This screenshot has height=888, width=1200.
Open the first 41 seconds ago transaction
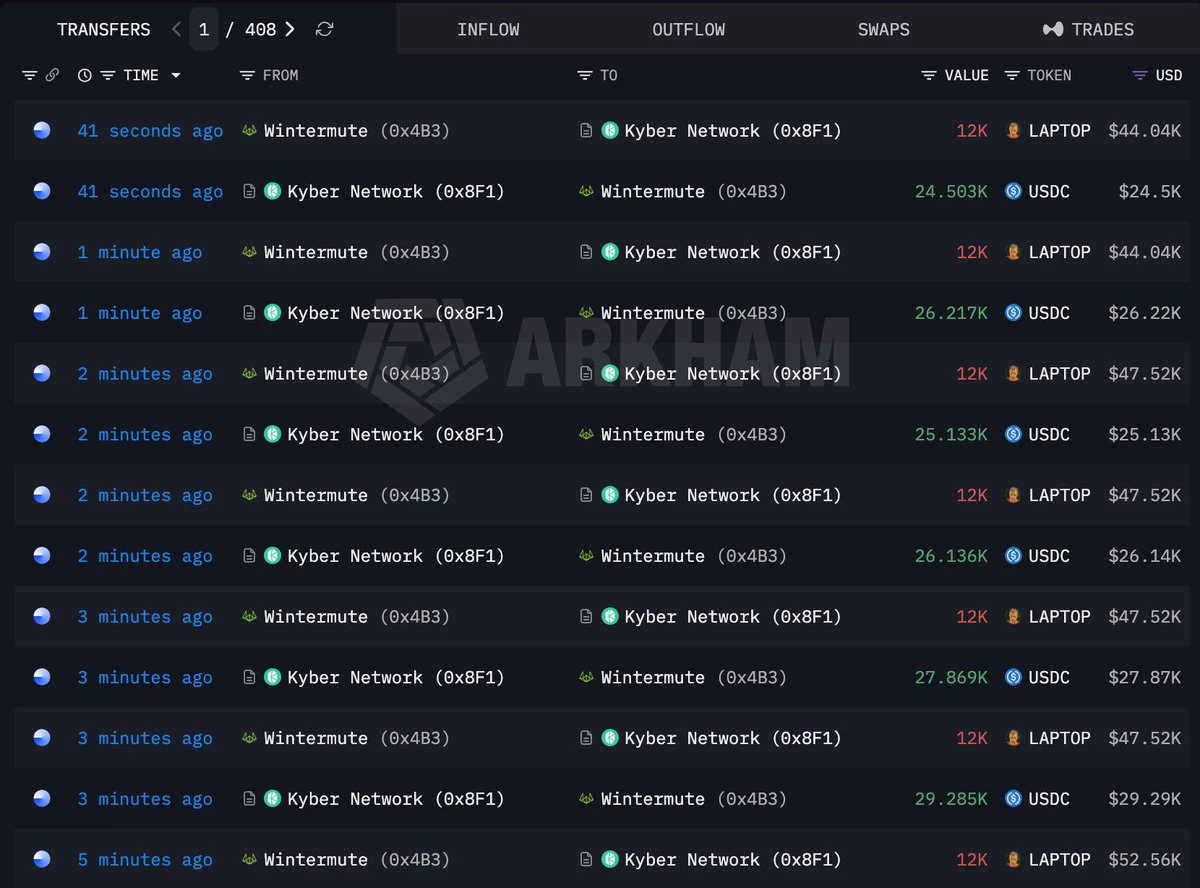(150, 131)
